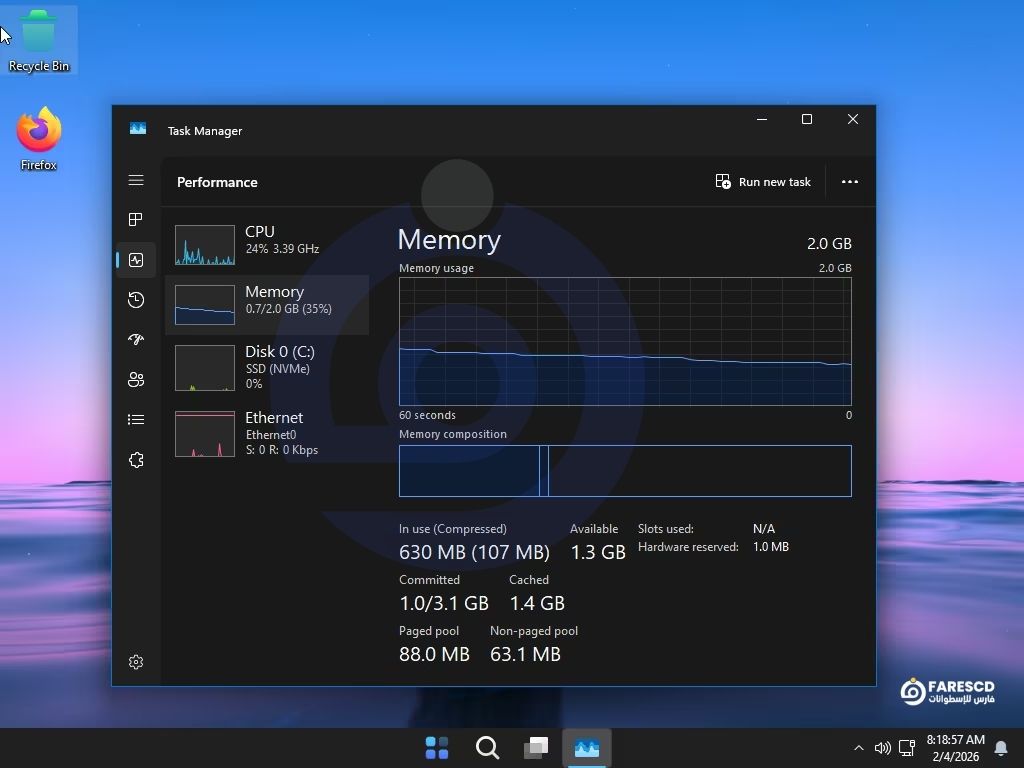
Task: Open the Processes page icon in sidebar
Action: point(136,219)
